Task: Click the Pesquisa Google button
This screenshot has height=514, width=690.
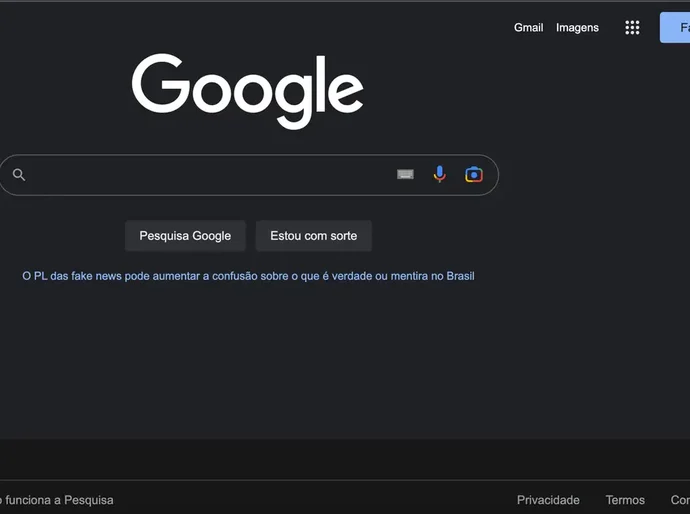Action: tap(185, 236)
